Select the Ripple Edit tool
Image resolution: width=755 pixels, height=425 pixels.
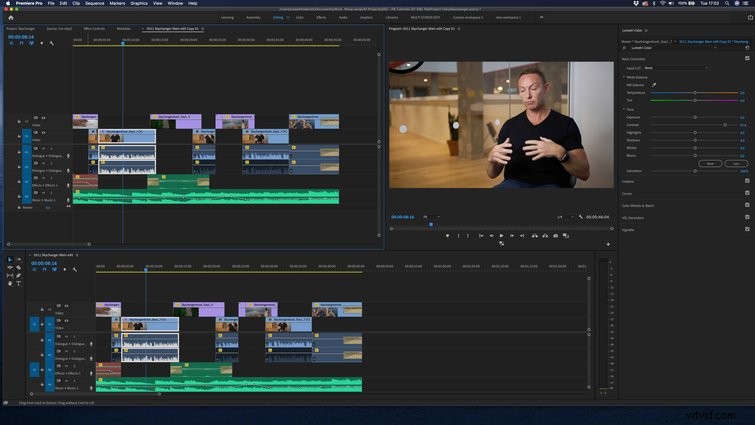coord(10,267)
